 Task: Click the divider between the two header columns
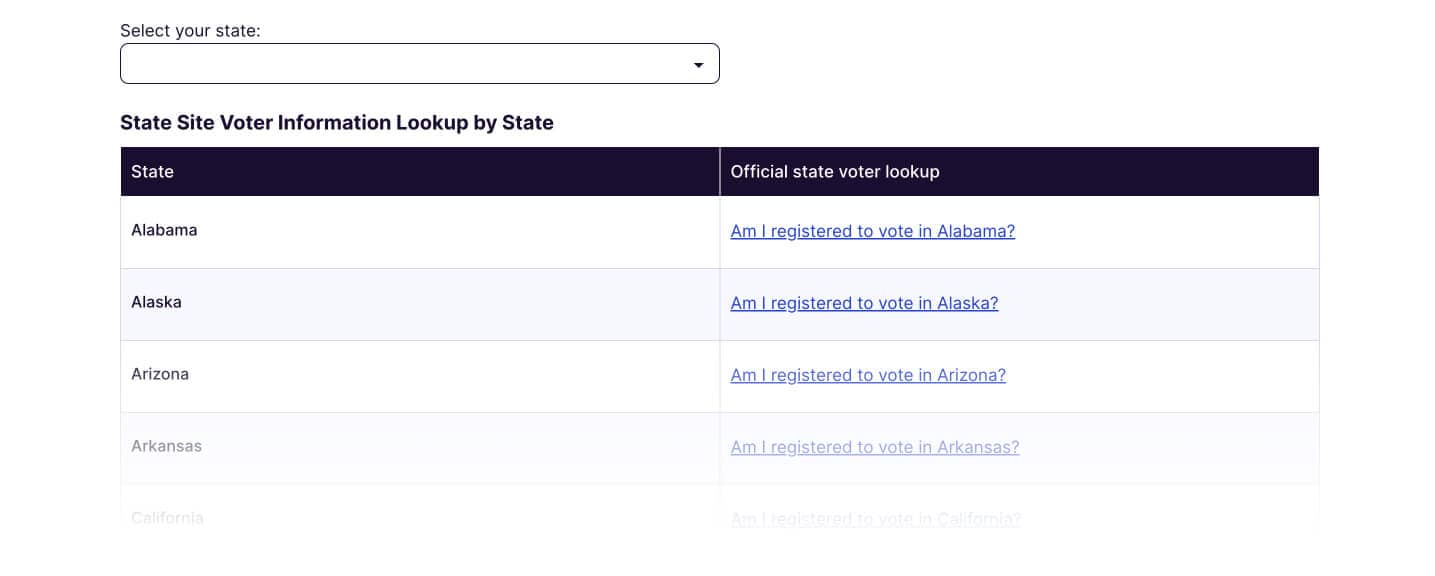click(720, 172)
